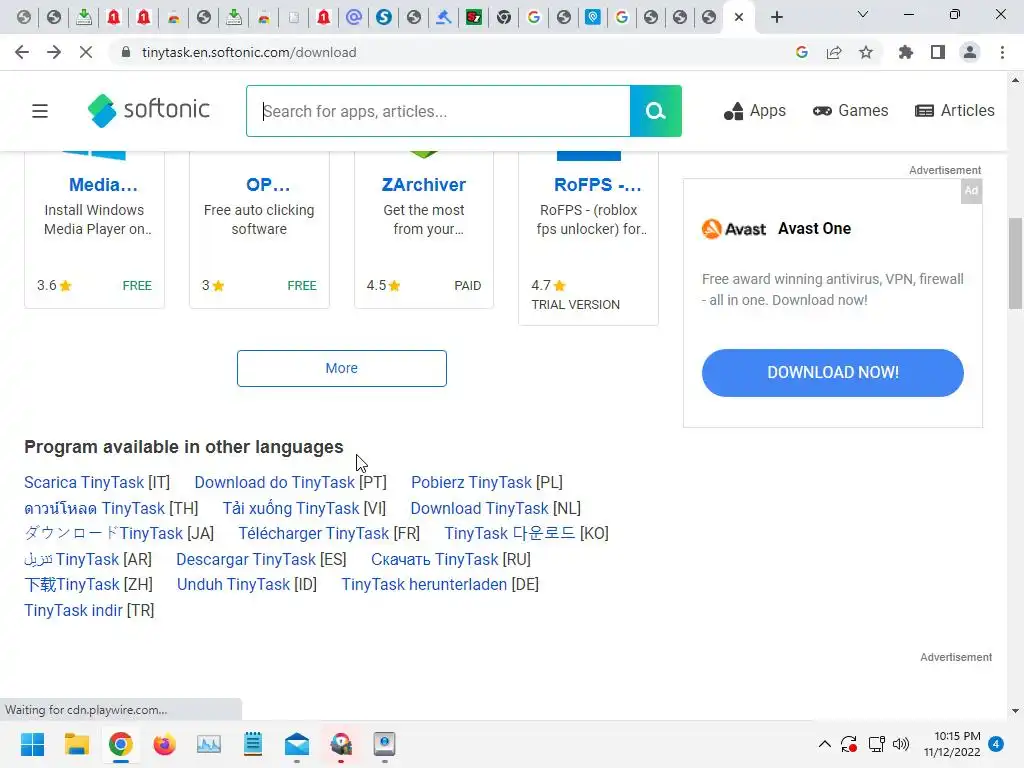This screenshot has height=768, width=1024.
Task: Open the Games section
Action: click(850, 111)
